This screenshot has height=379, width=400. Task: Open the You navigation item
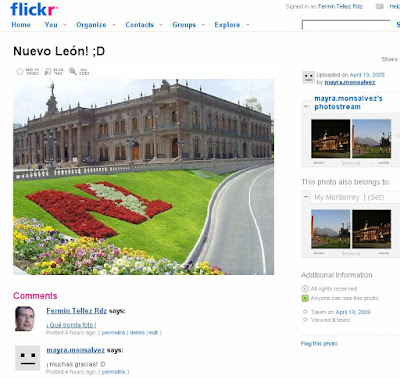(51, 25)
